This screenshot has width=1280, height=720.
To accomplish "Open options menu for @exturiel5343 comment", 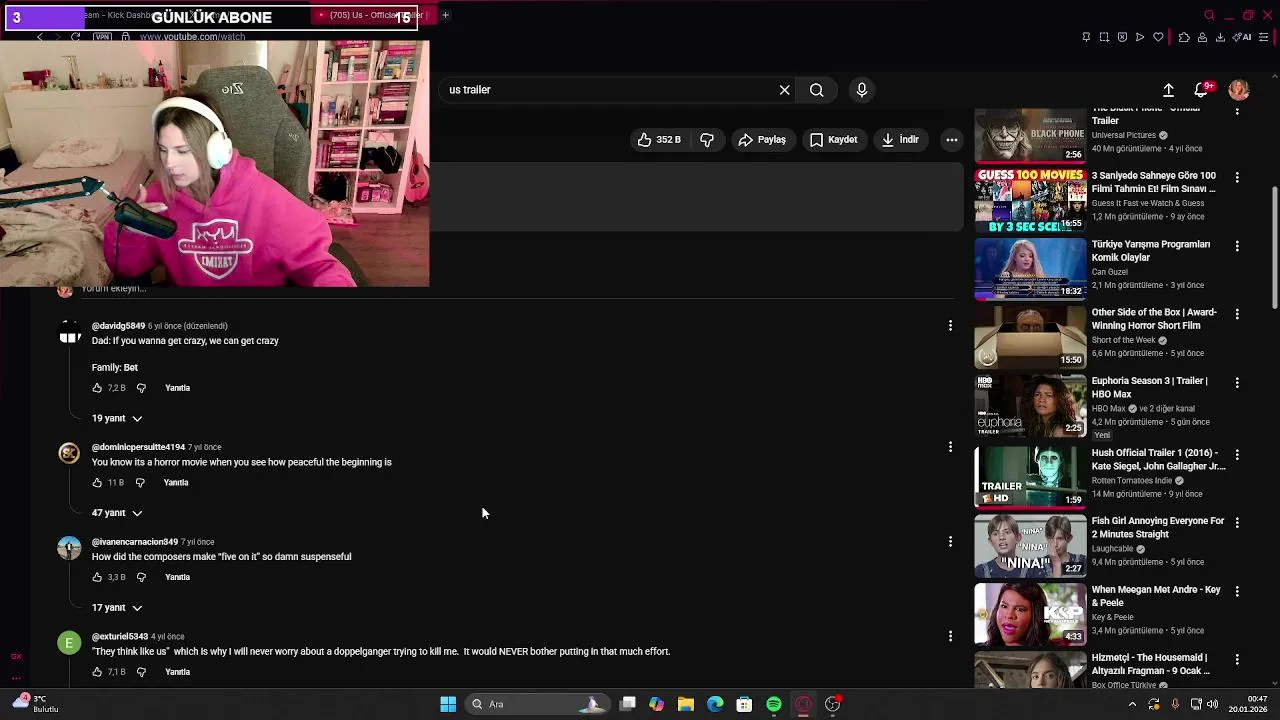I will [x=950, y=636].
